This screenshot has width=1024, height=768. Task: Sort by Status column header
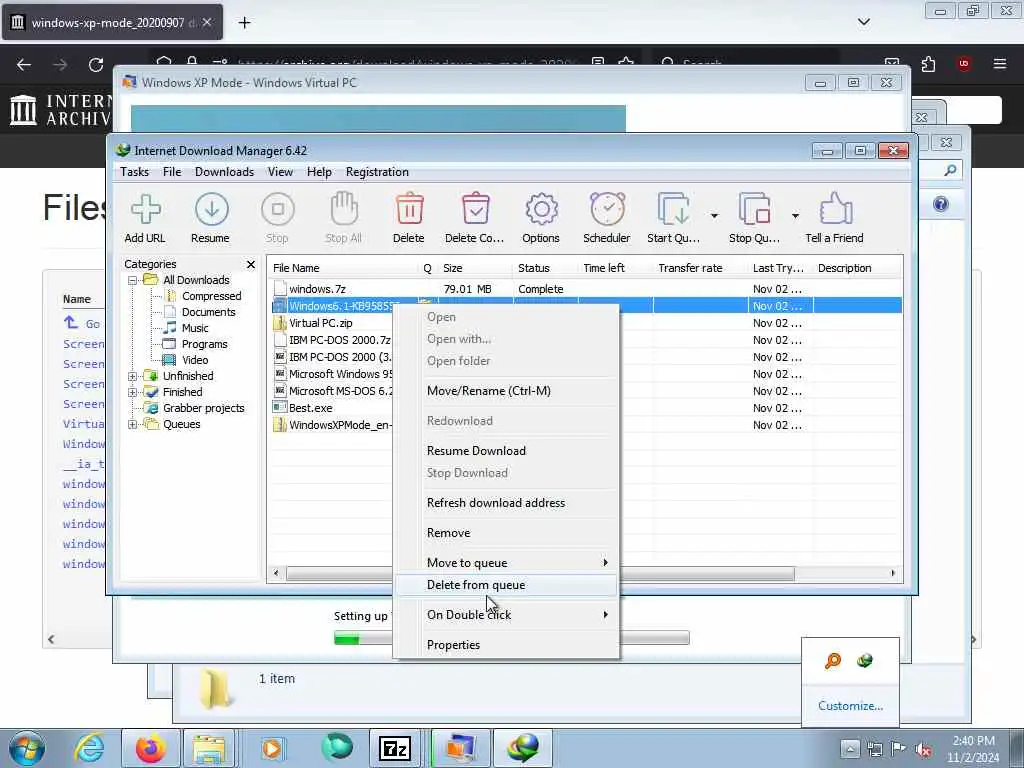(545, 268)
